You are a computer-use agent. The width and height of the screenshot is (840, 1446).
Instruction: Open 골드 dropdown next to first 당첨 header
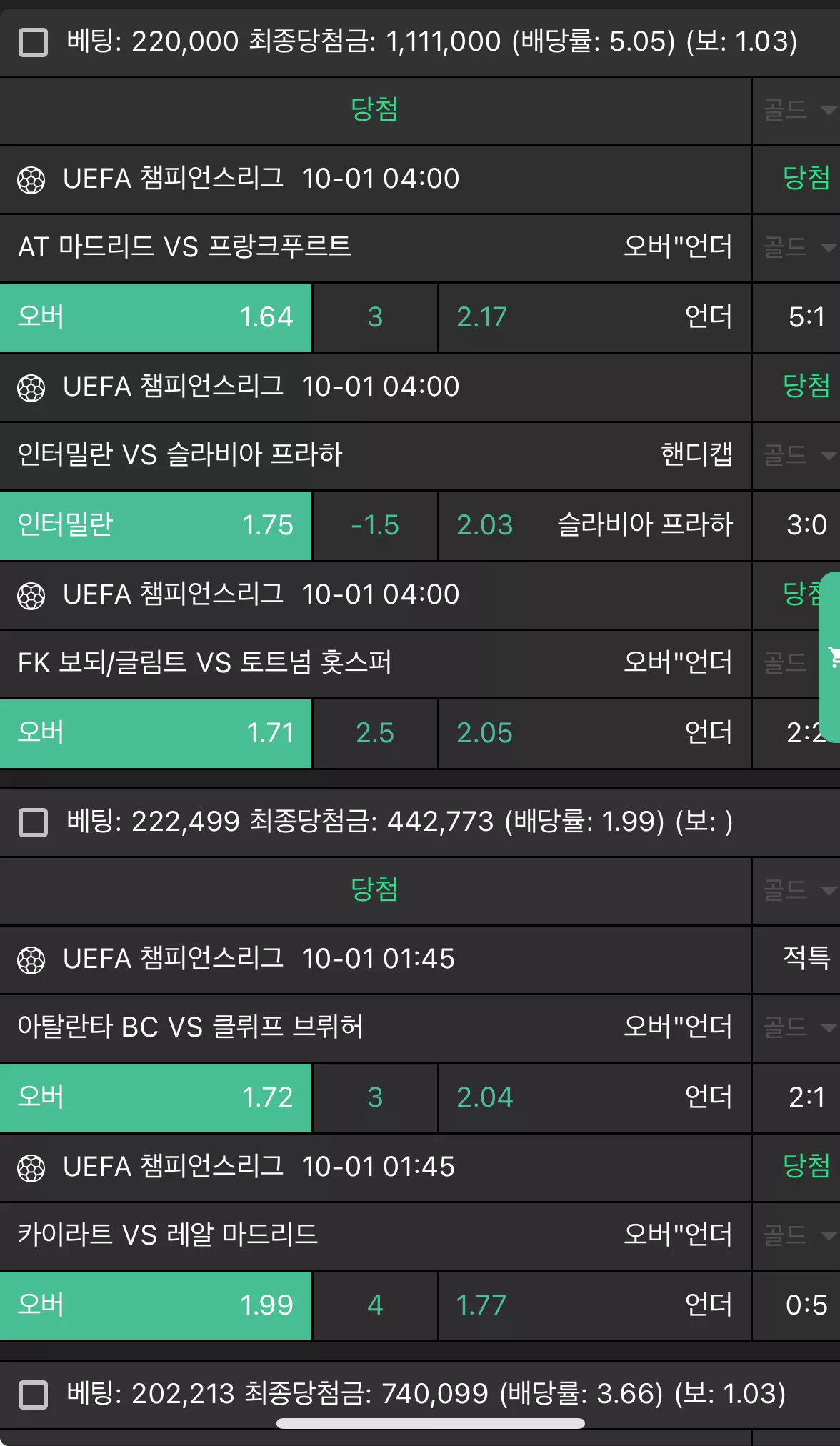click(797, 111)
